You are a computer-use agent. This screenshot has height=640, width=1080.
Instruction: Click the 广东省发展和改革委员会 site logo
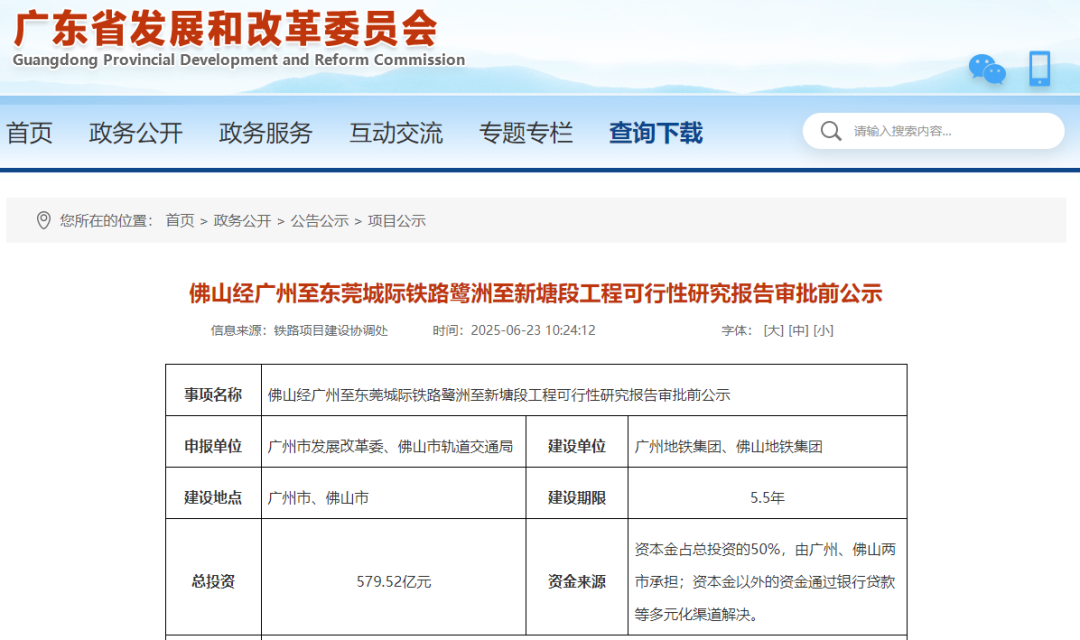point(225,28)
